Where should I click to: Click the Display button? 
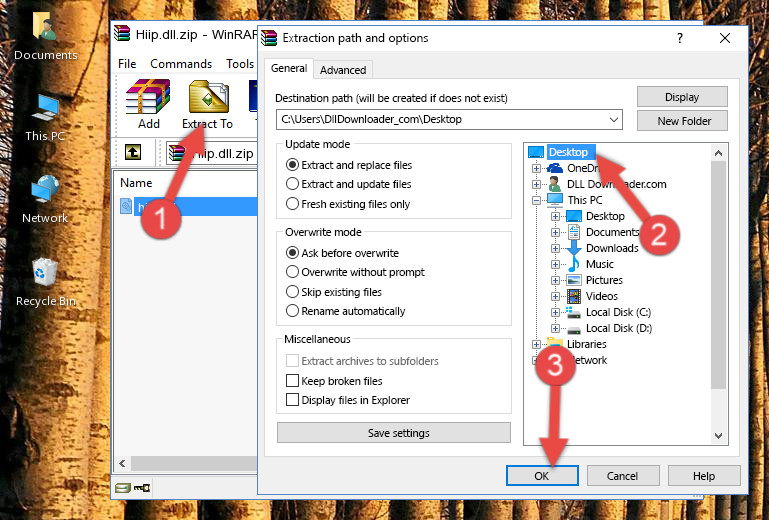pos(682,97)
